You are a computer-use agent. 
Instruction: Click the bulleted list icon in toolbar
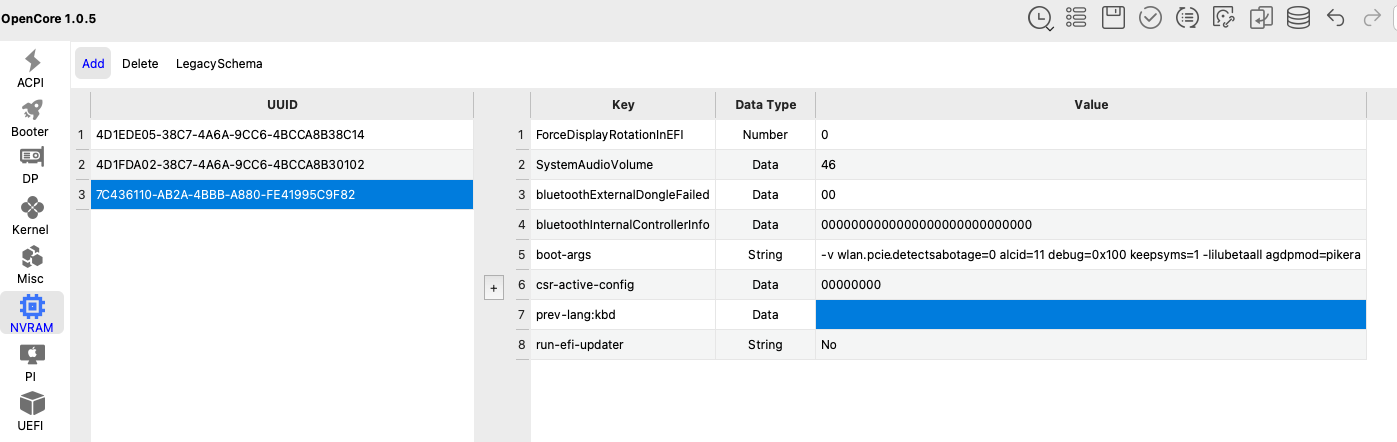coord(1077,17)
